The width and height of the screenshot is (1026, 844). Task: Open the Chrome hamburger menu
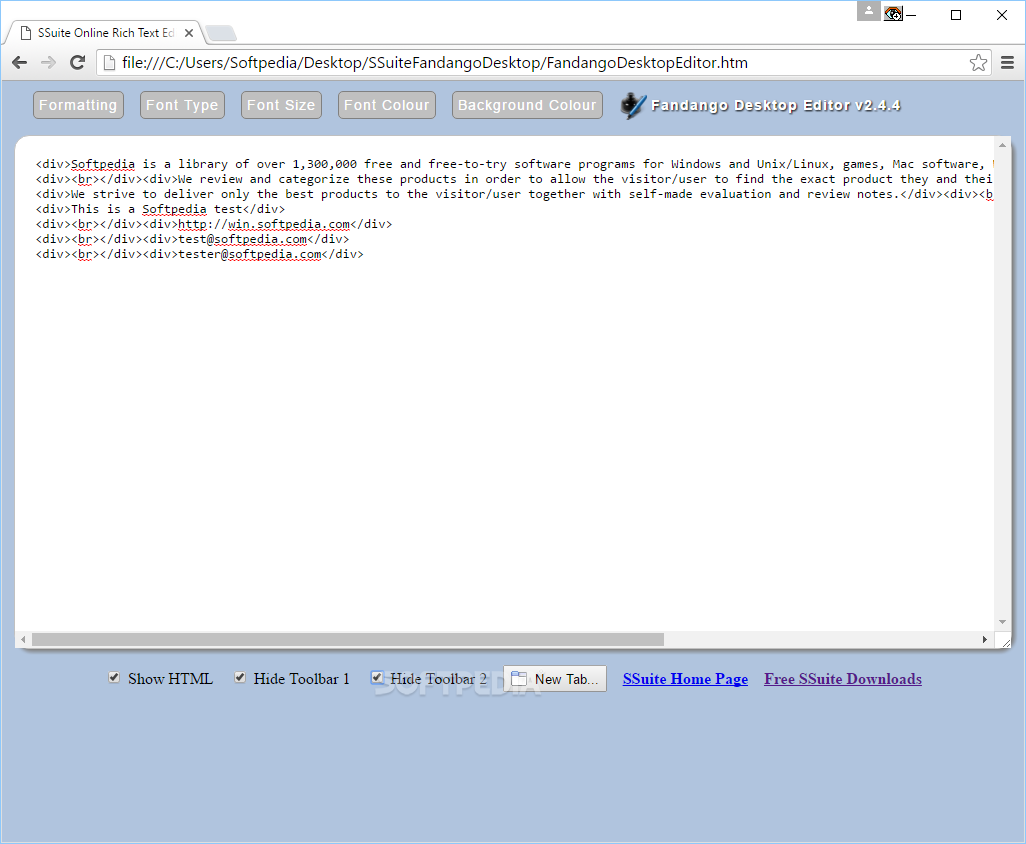(1008, 63)
